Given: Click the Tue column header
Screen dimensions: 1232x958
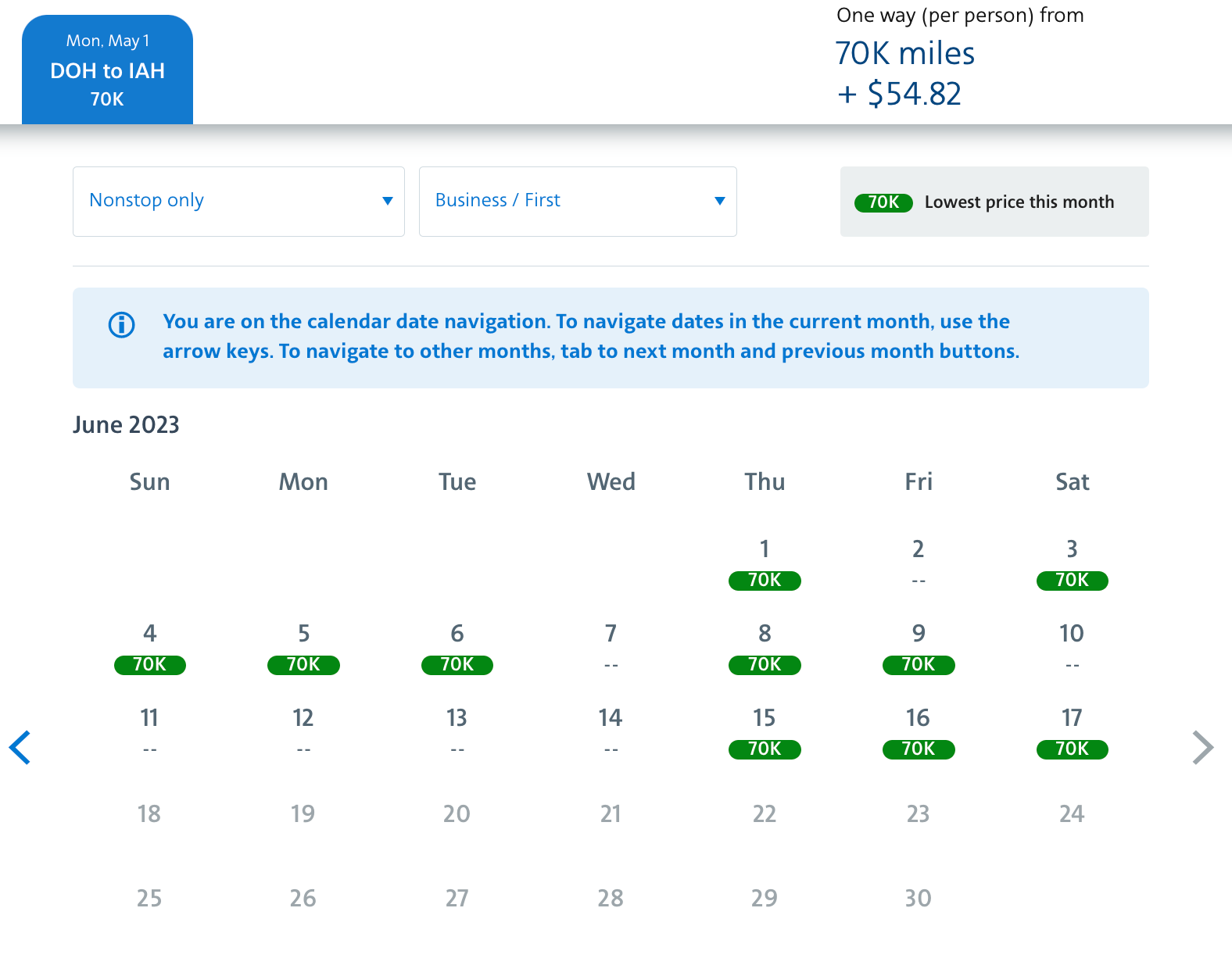Looking at the screenshot, I should 457,481.
